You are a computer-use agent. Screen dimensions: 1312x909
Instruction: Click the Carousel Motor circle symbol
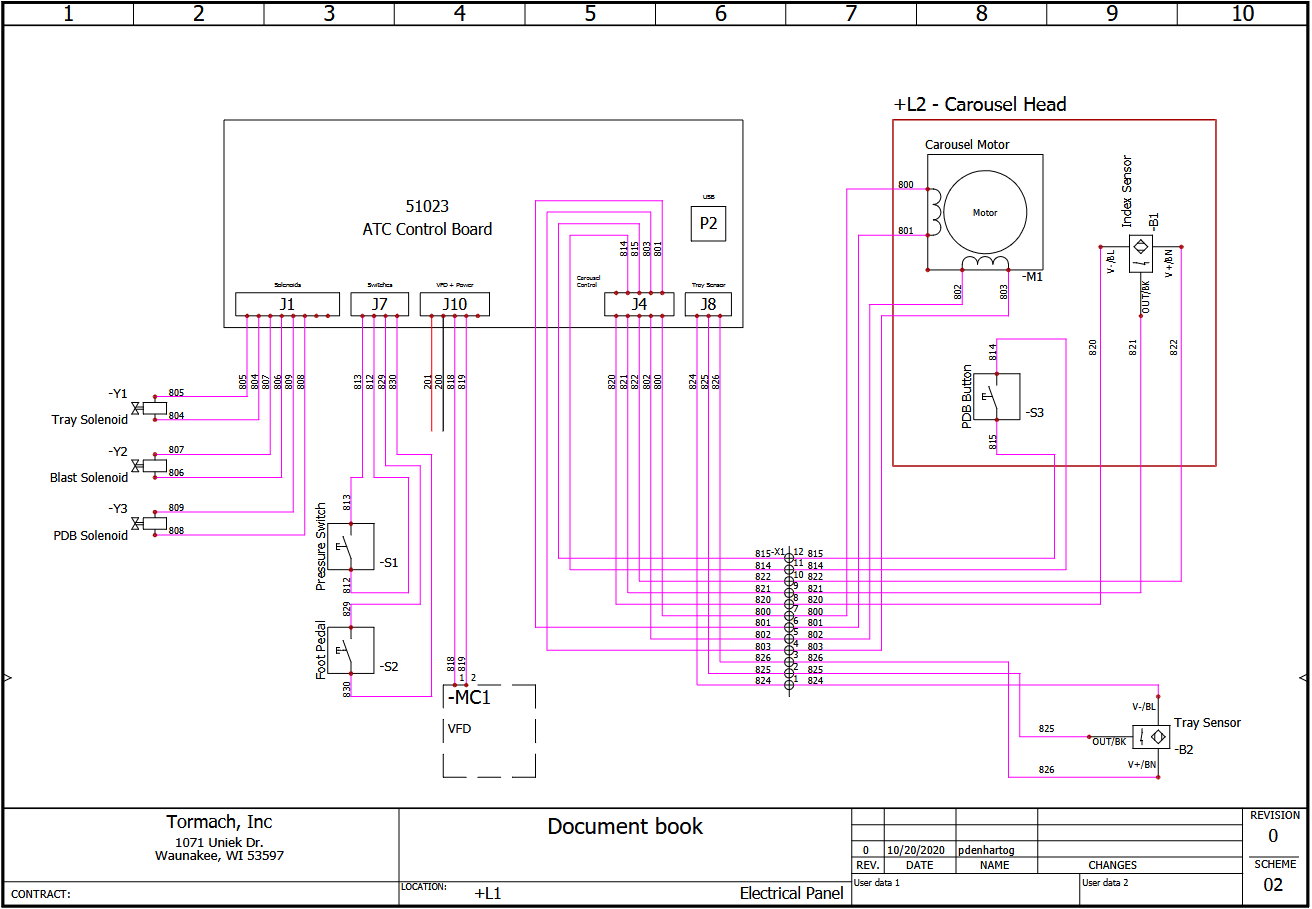pyautogui.click(x=985, y=213)
